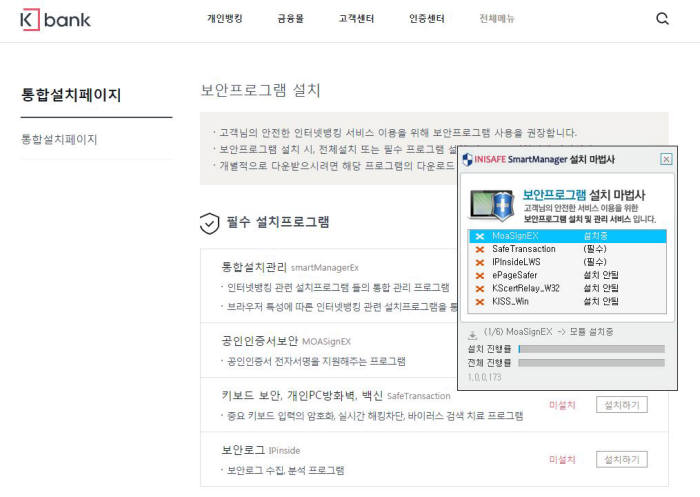
Task: Click the 키보드 보안 SafeTransaction heading
Action: pyautogui.click(x=336, y=396)
